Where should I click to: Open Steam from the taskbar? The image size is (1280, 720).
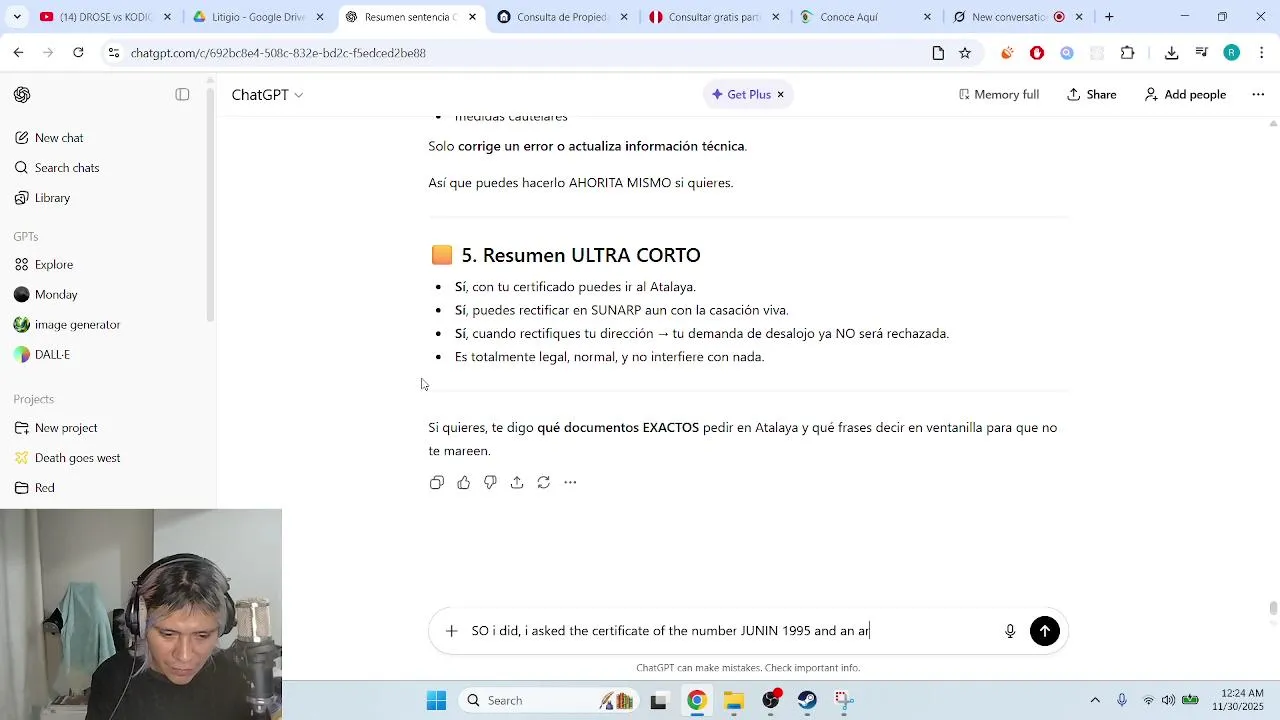(808, 701)
